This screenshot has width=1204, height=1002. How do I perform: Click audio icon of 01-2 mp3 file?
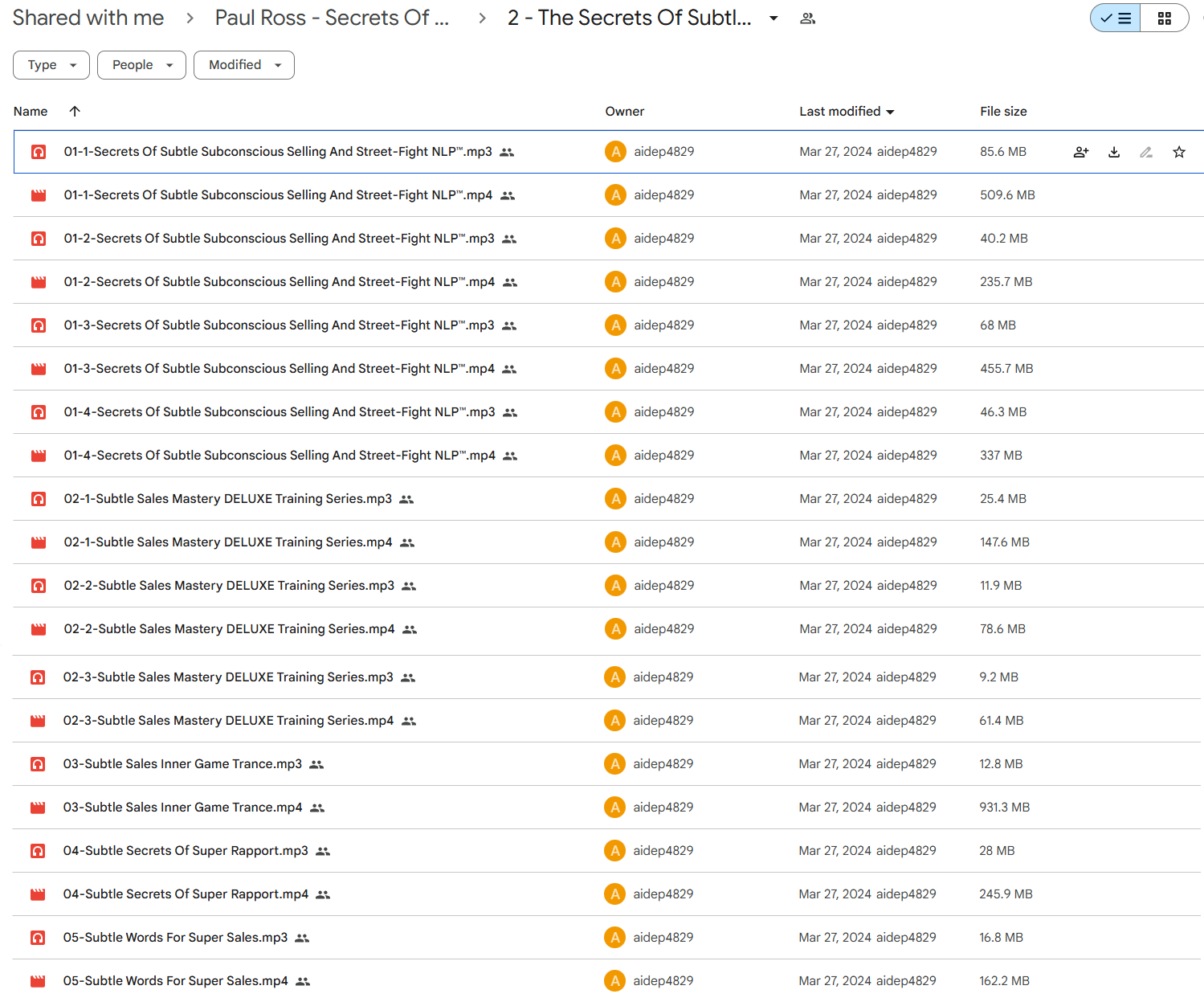tap(39, 239)
